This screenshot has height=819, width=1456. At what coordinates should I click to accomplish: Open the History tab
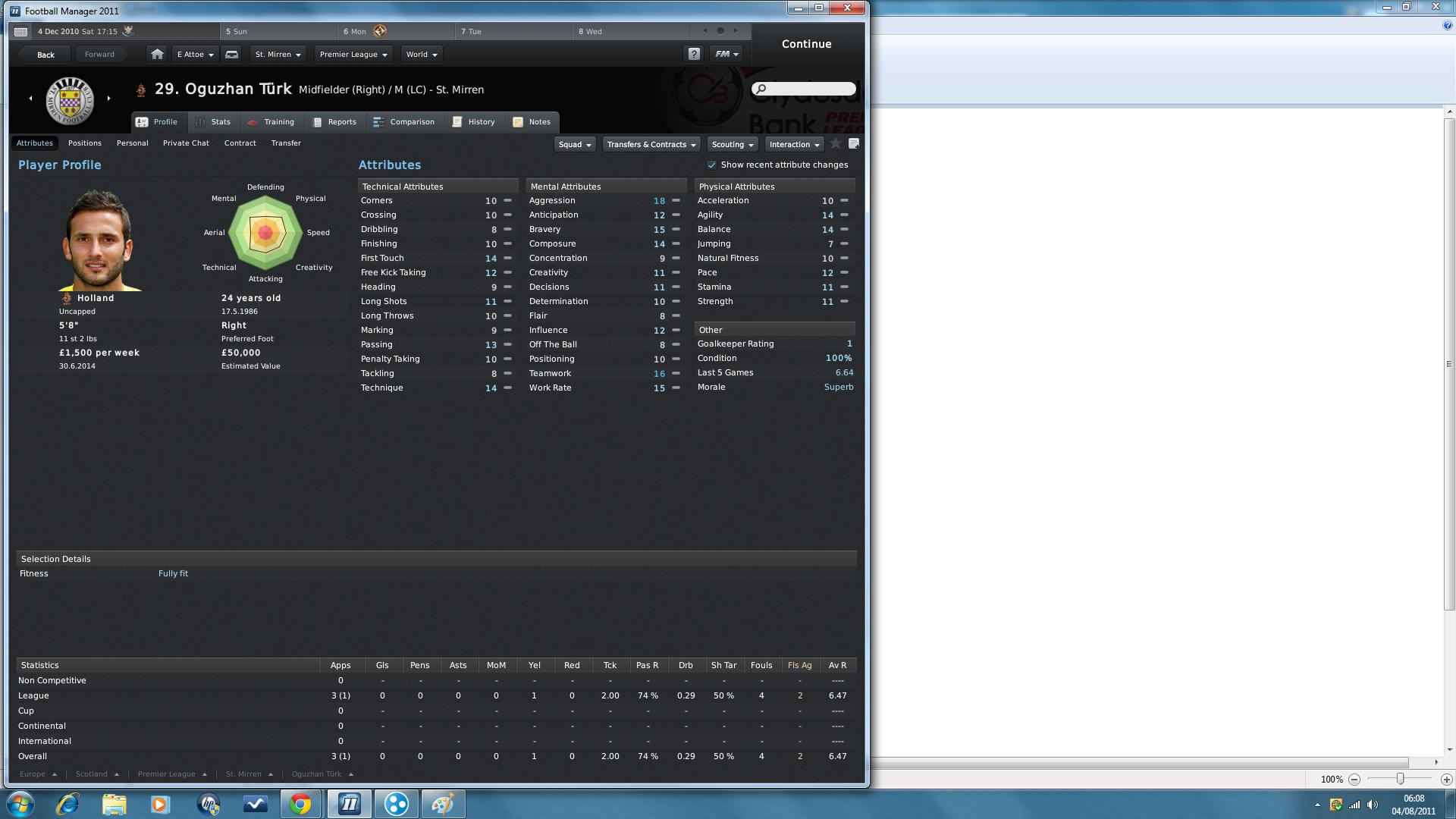tap(474, 121)
